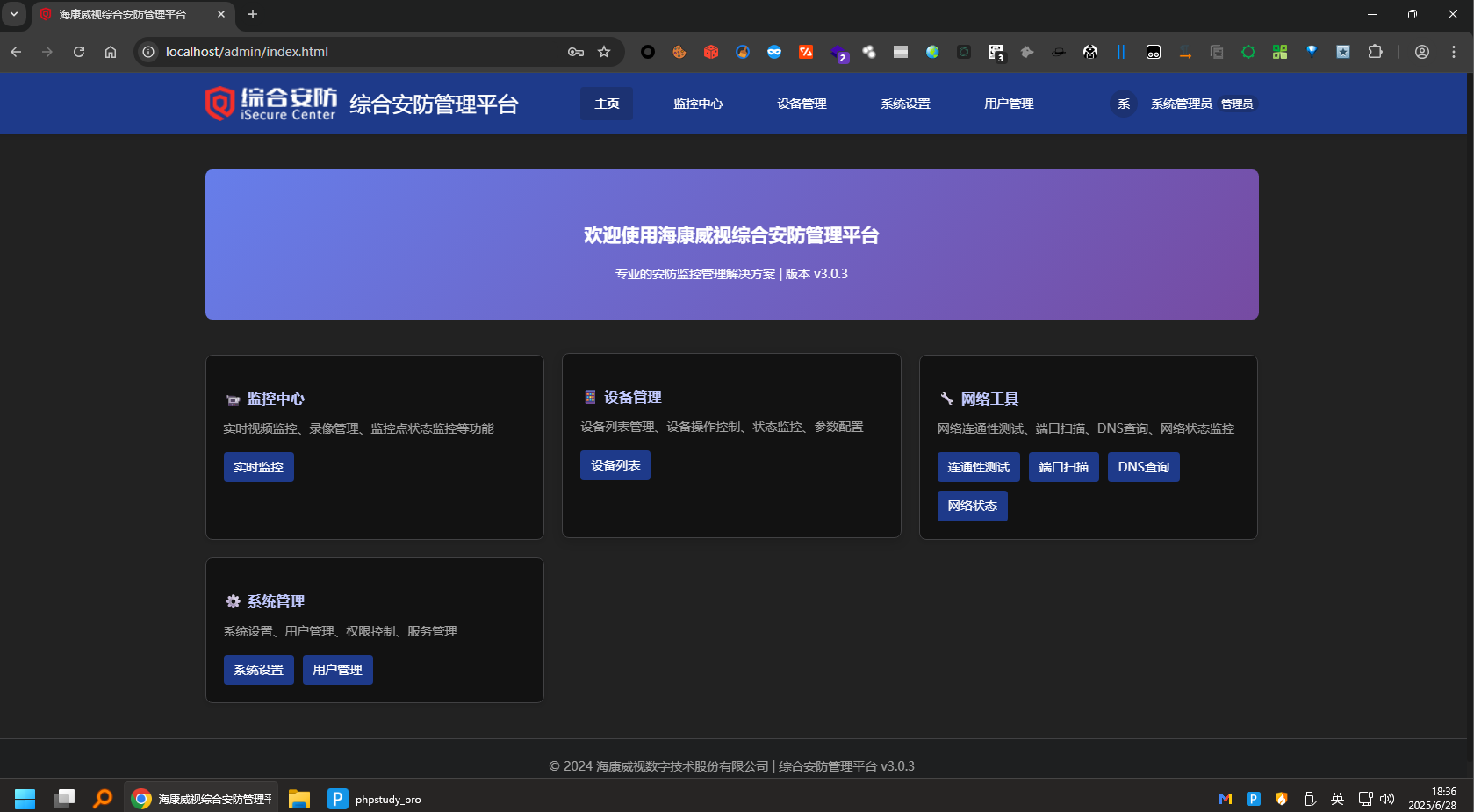
Task: Go to 监控中心 in navigation bar
Action: pyautogui.click(x=698, y=104)
